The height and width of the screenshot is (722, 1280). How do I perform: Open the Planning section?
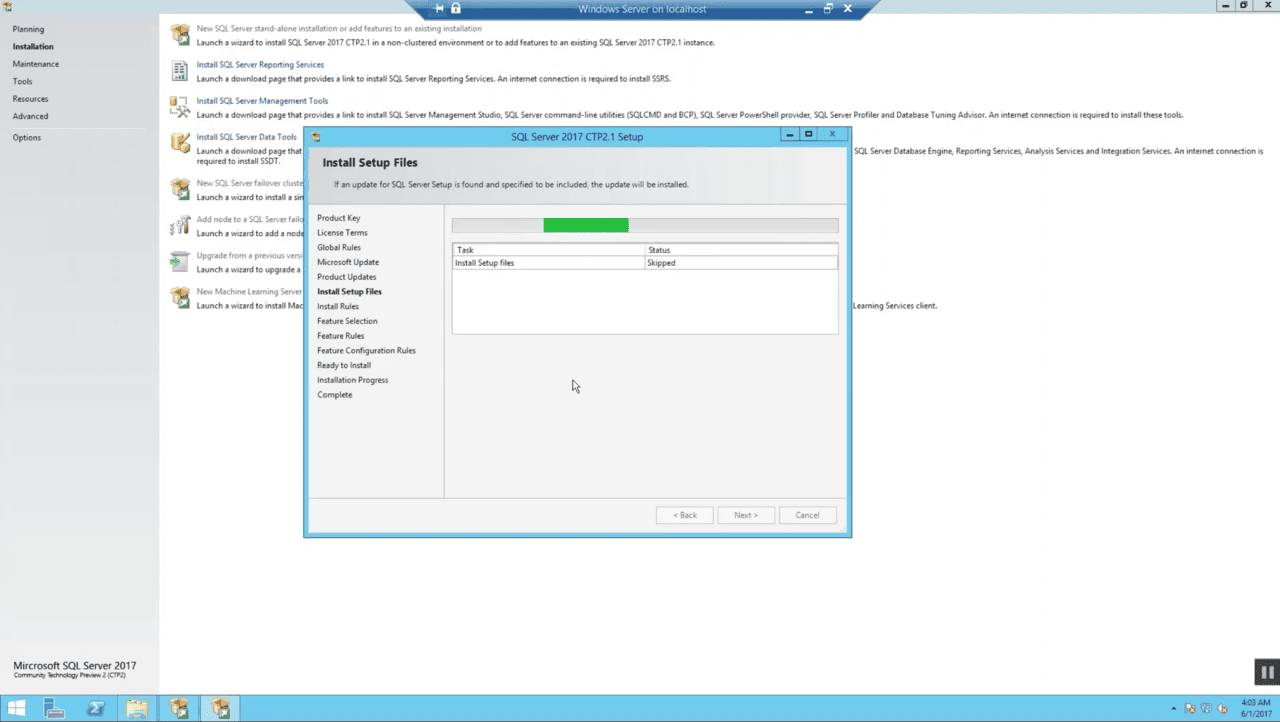coord(28,29)
